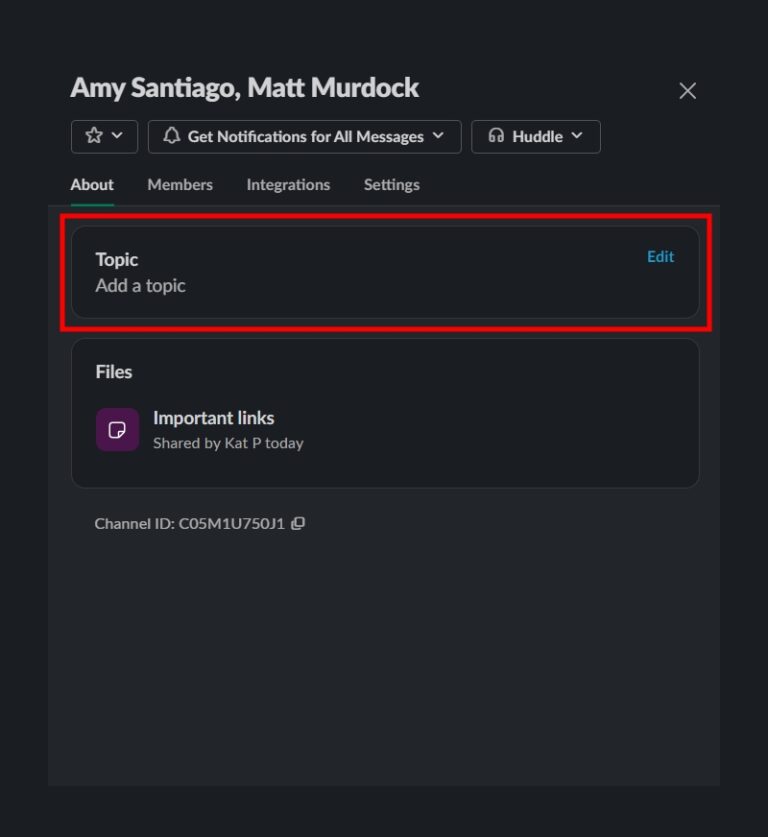Click the conversation title Amy Santiago, Matt Murdock
The height and width of the screenshot is (837, 768).
[244, 88]
